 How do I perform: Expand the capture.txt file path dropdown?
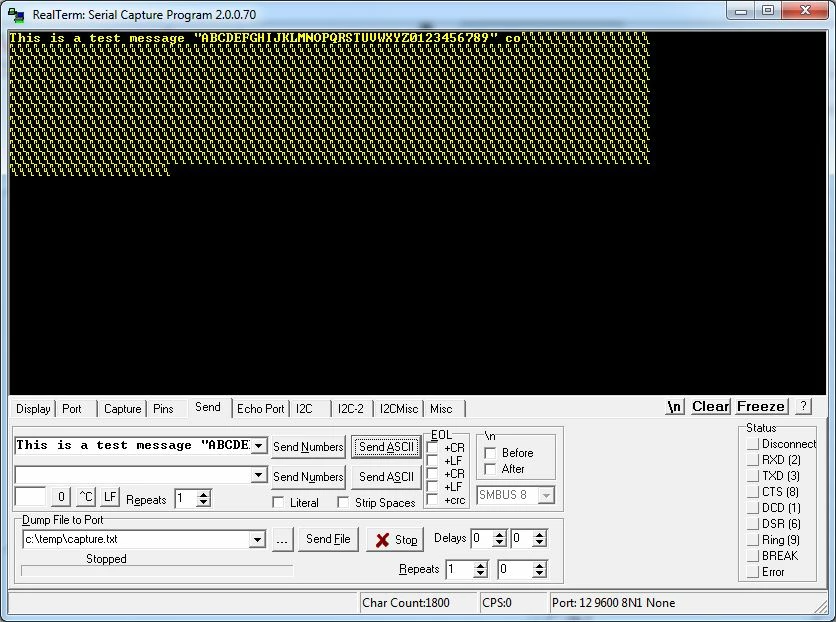click(257, 539)
